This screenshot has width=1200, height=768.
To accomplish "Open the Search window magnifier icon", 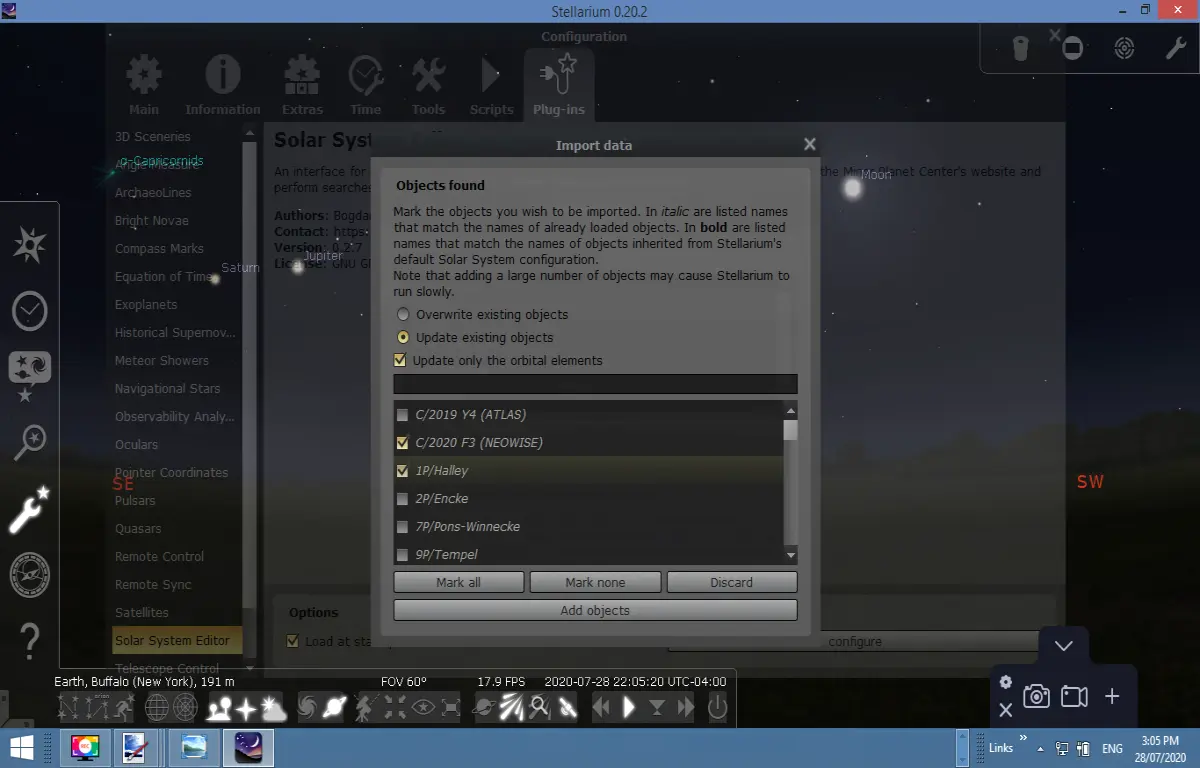I will 30,443.
